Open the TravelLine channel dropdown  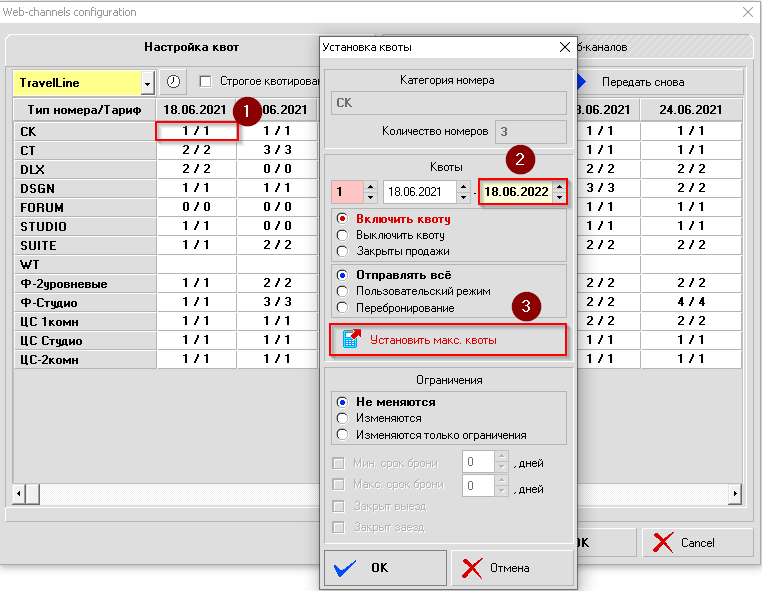tap(148, 82)
